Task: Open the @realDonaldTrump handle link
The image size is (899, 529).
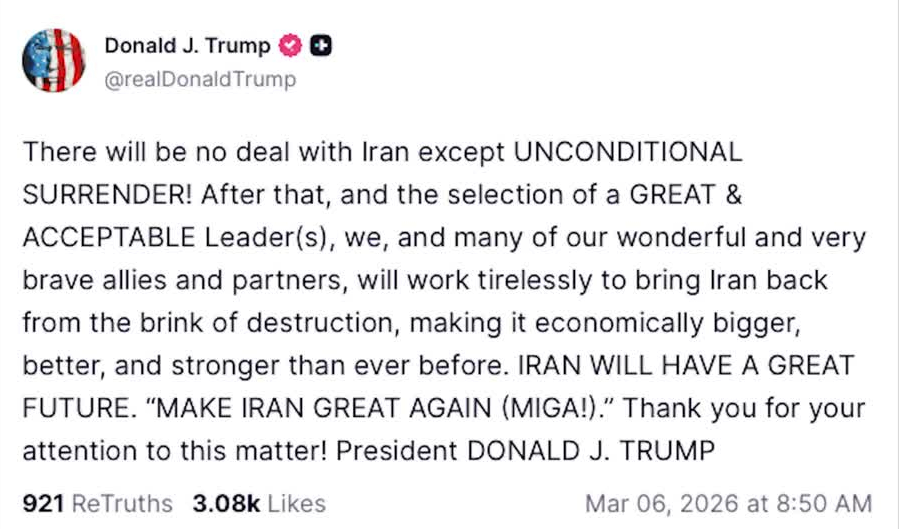Action: point(200,79)
